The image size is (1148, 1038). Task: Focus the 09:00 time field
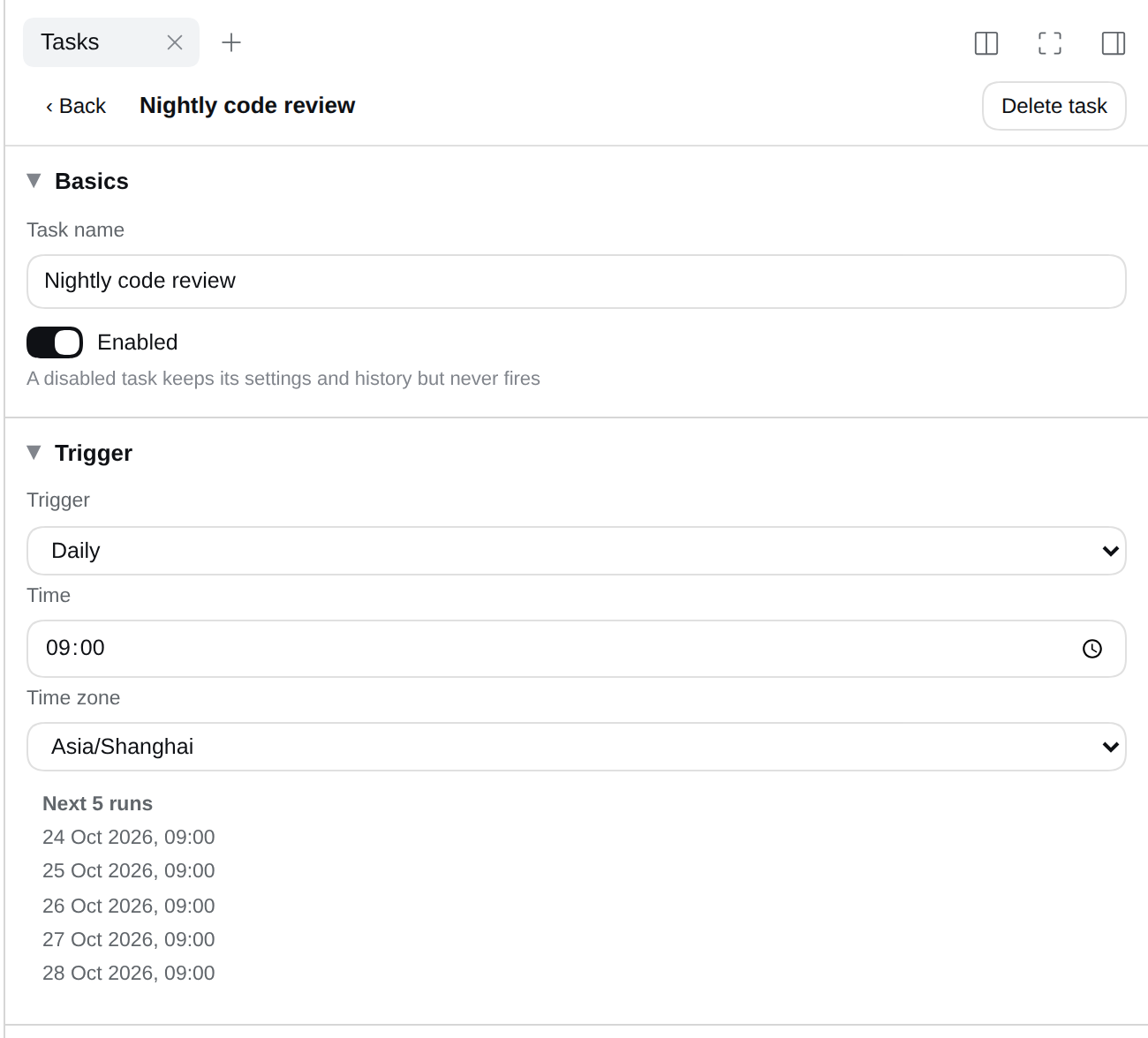577,649
